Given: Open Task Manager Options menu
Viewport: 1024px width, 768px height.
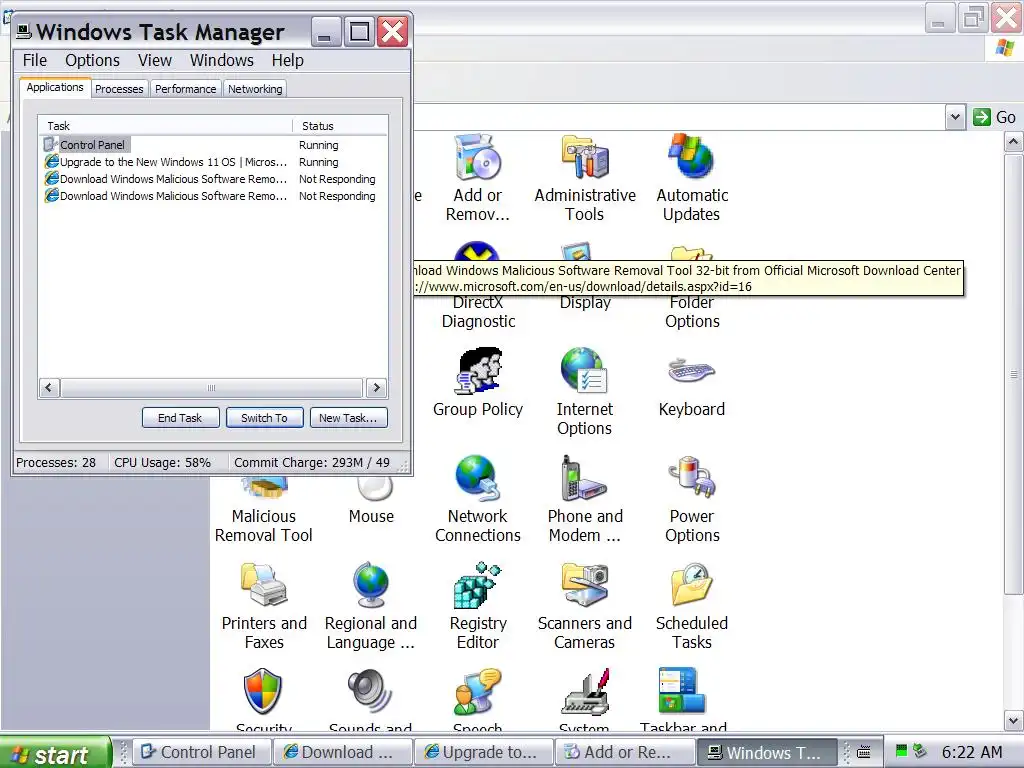Looking at the screenshot, I should (x=92, y=60).
